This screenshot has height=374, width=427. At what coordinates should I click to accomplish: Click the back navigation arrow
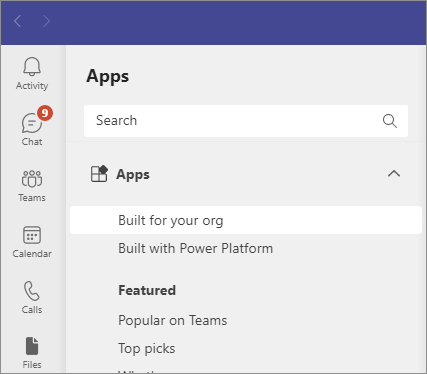[x=18, y=21]
